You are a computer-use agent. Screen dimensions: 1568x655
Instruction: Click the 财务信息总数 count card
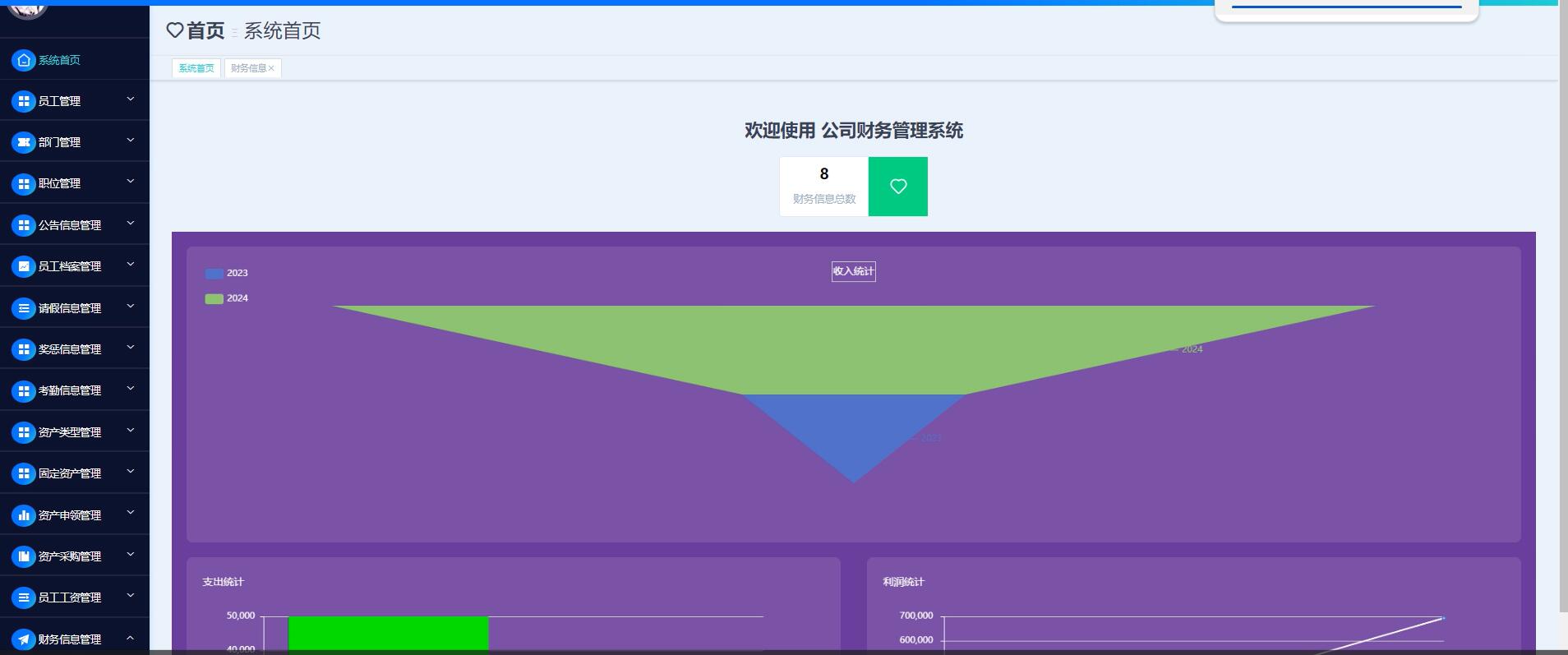point(824,187)
